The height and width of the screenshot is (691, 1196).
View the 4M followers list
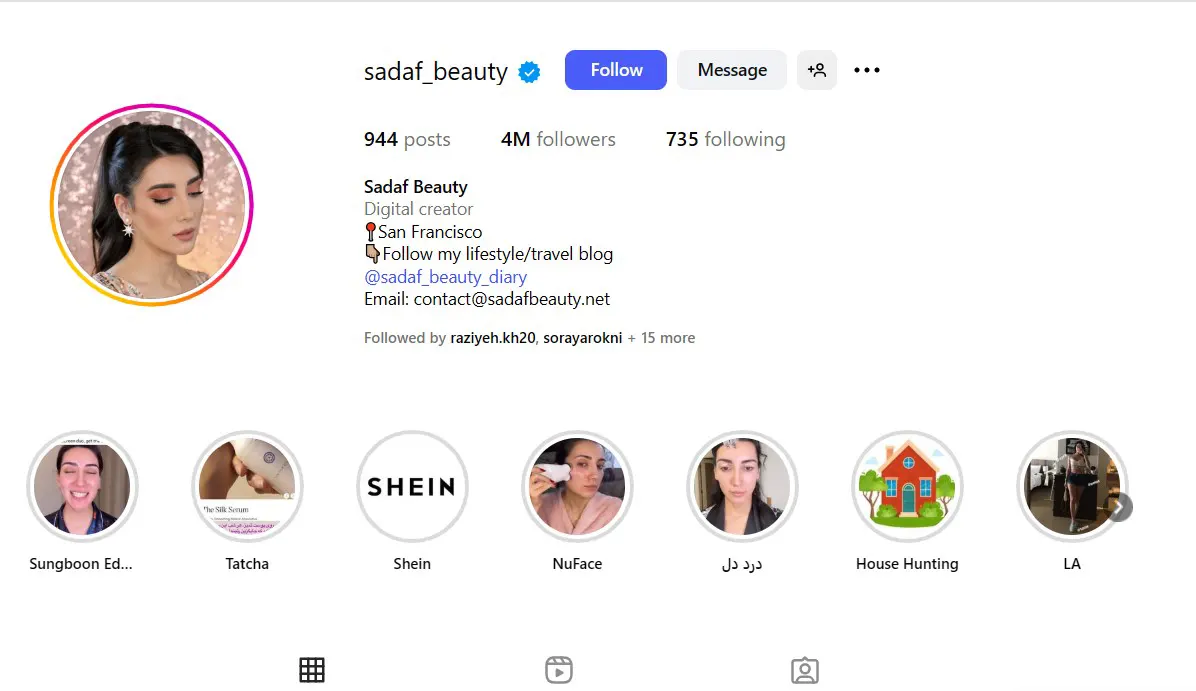558,140
